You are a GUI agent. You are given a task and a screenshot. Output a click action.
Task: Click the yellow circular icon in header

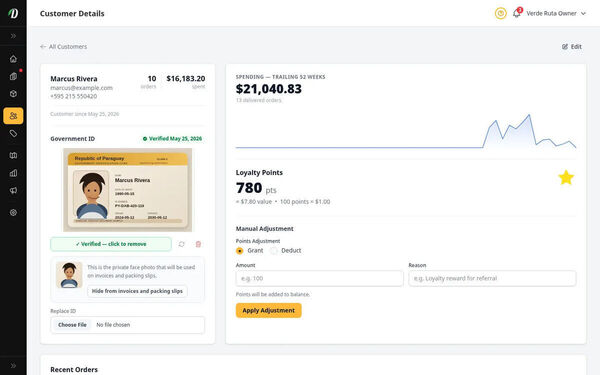(501, 13)
